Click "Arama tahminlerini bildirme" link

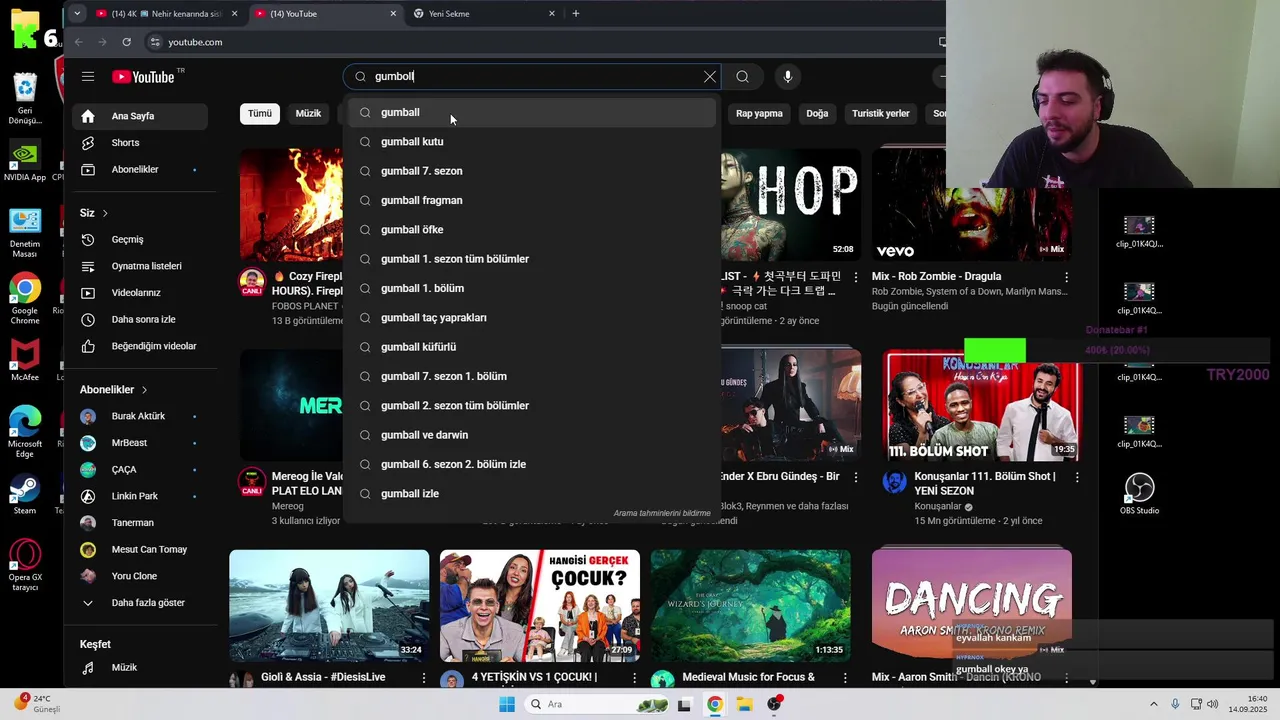[x=662, y=513]
